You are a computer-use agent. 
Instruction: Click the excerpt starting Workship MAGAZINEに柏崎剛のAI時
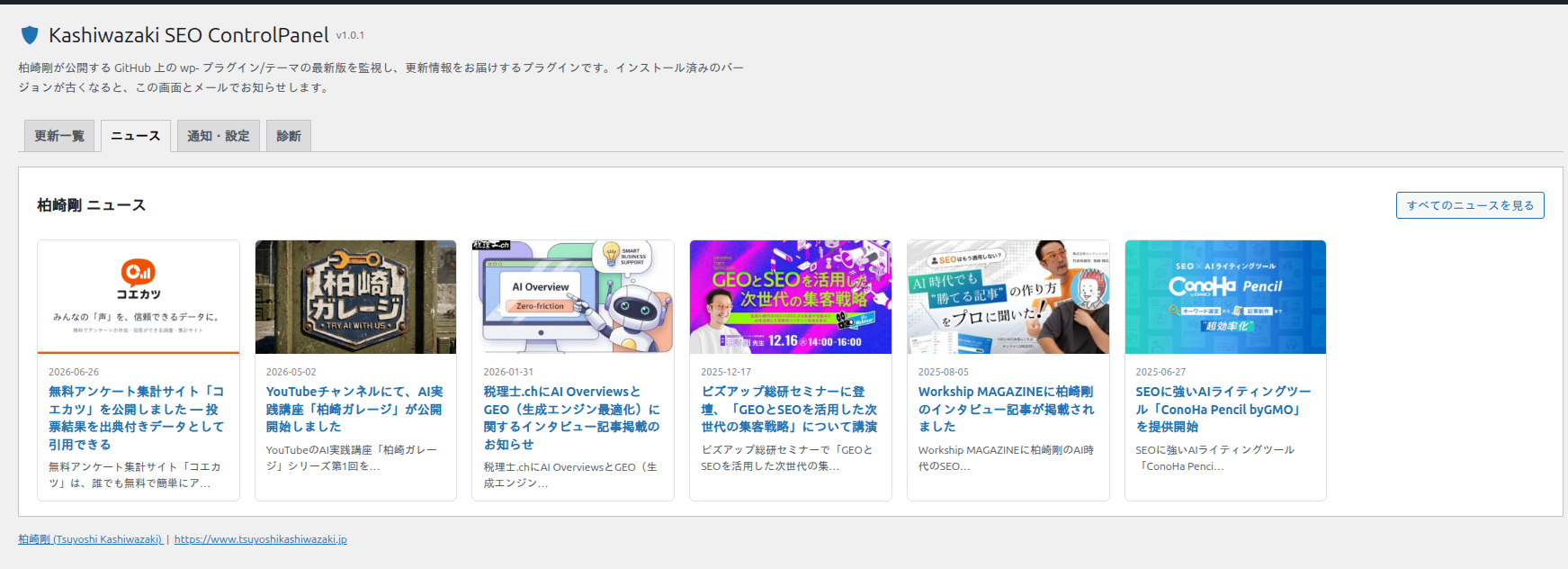[1007, 458]
